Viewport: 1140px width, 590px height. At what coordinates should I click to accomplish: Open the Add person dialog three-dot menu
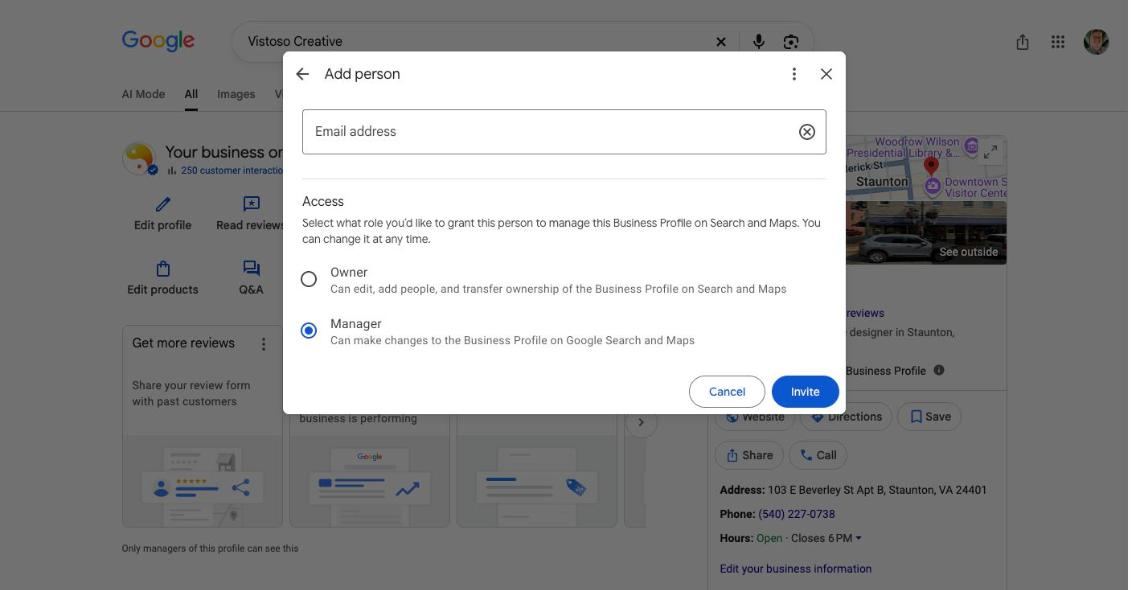tap(794, 74)
